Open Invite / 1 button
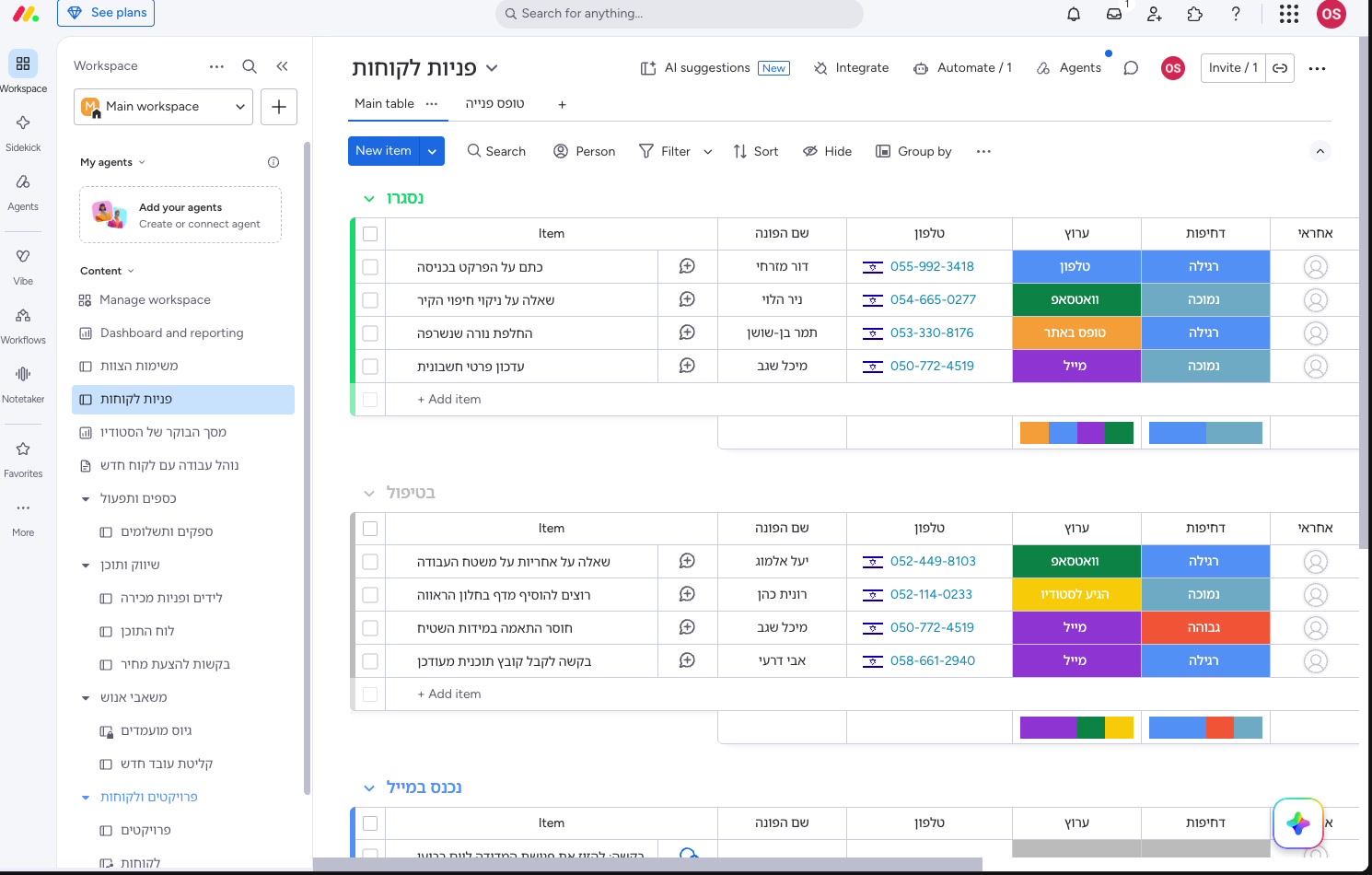The width and height of the screenshot is (1372, 875). (x=1233, y=68)
